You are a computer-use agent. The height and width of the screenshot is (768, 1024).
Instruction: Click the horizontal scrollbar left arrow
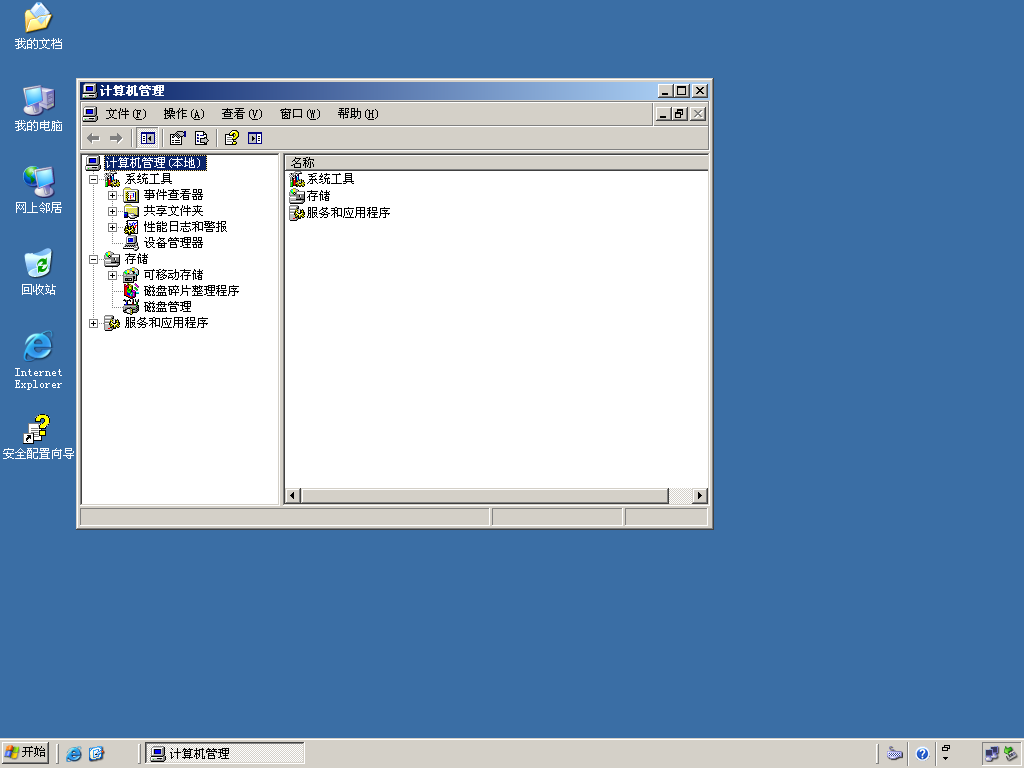293,496
